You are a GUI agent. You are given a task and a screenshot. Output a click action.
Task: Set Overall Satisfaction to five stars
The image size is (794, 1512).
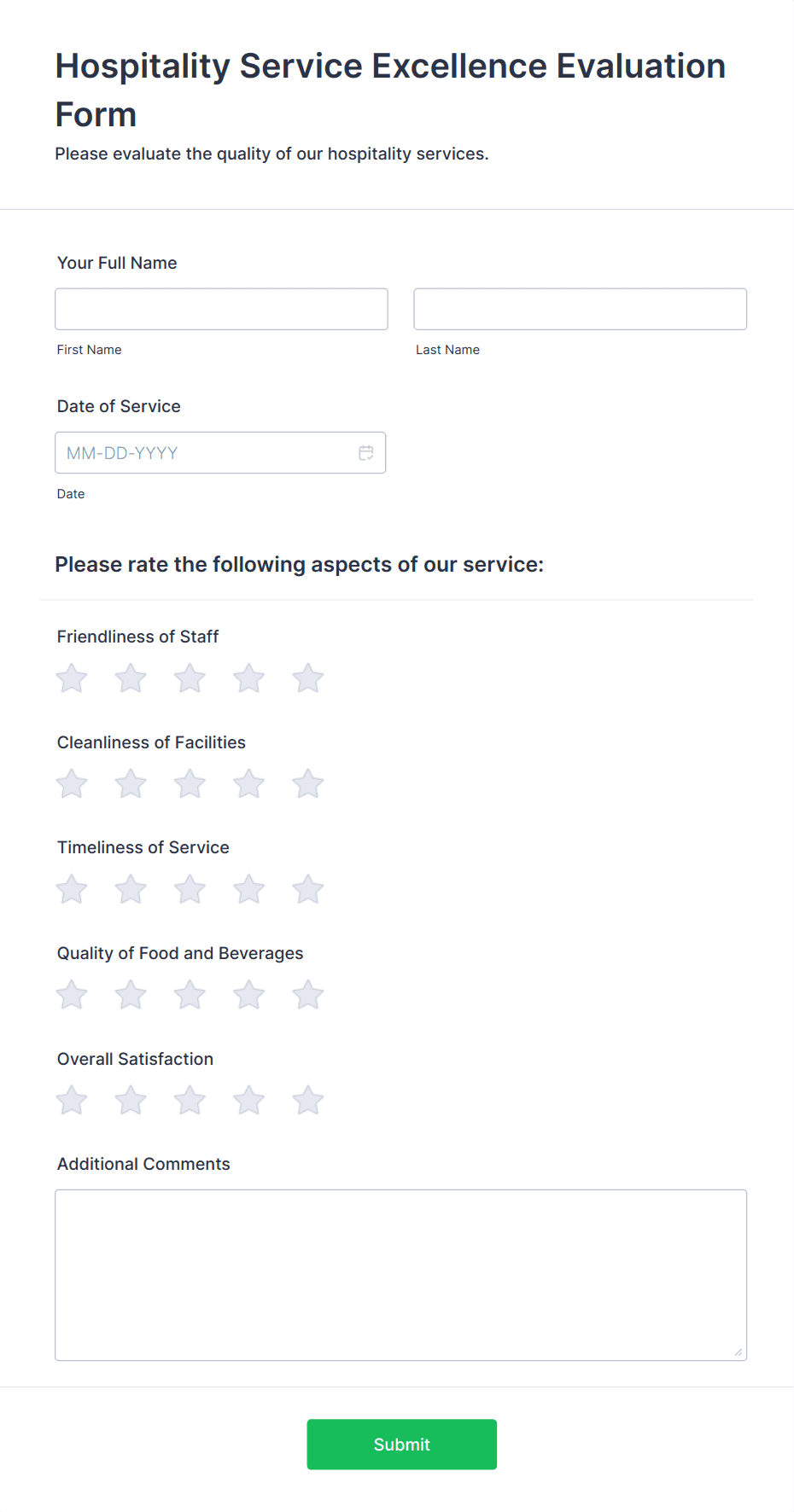[308, 1101]
